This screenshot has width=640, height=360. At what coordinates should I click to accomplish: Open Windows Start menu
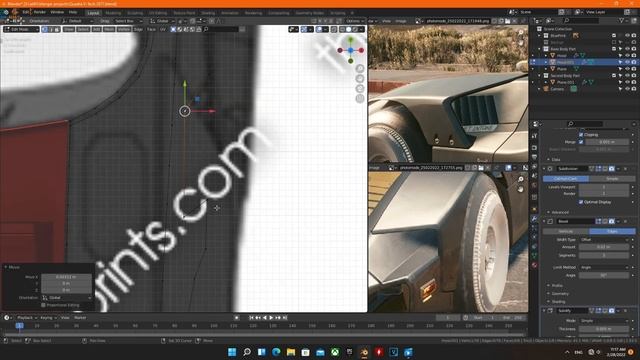click(232, 352)
